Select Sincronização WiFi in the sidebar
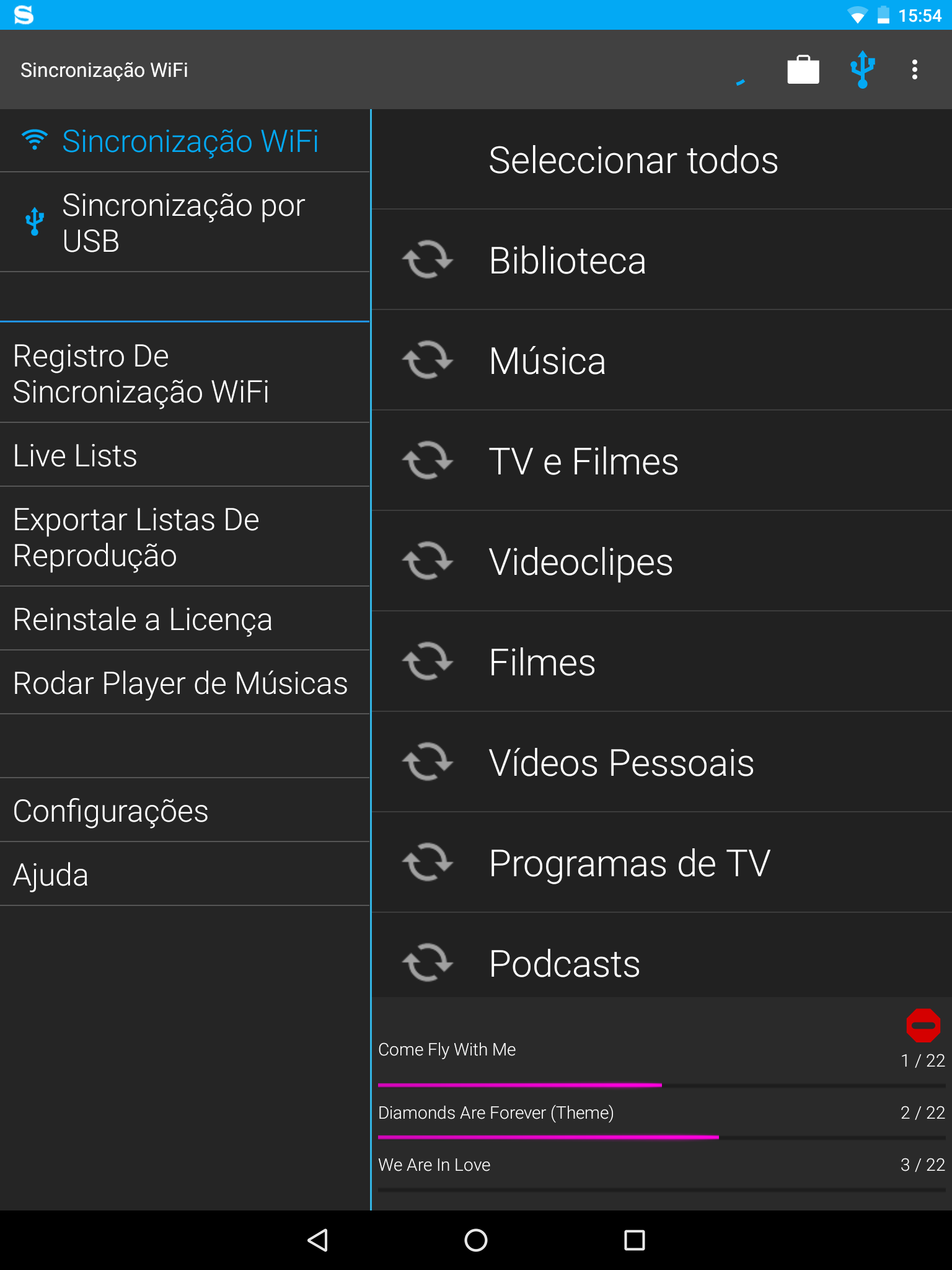 (185, 141)
